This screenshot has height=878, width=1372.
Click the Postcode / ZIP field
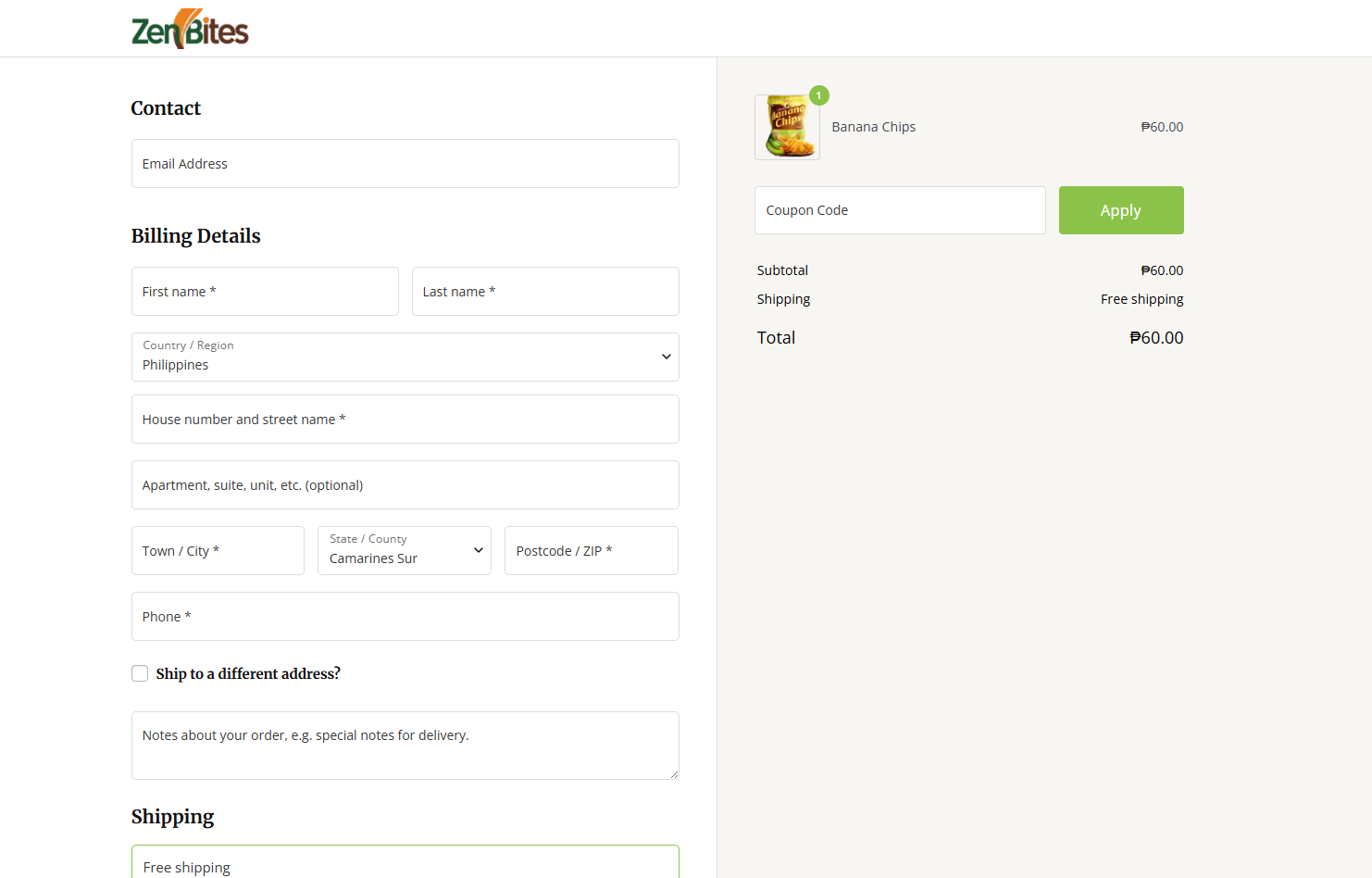pyautogui.click(x=591, y=550)
